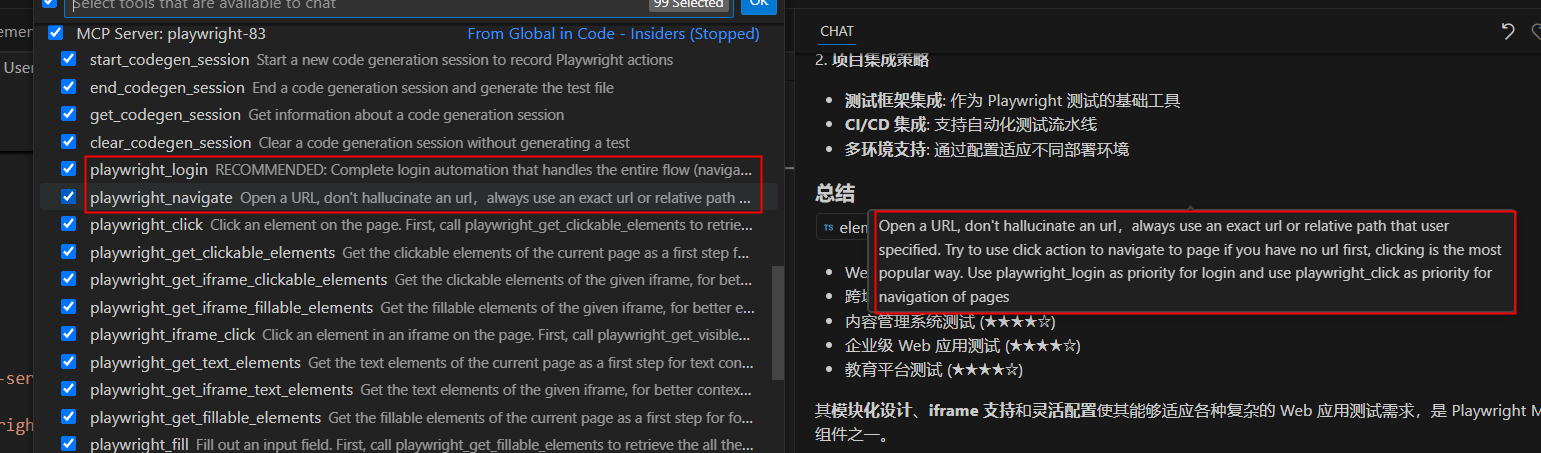Toggle the clear_codegen_session checkbox
Viewport: 1541px width, 453px height.
click(x=68, y=142)
